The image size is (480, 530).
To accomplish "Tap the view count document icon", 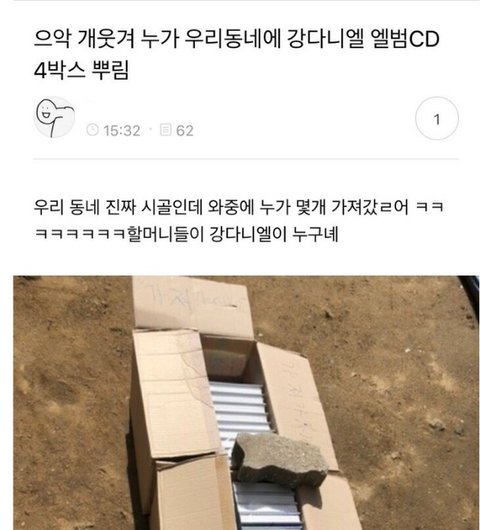I will point(166,130).
